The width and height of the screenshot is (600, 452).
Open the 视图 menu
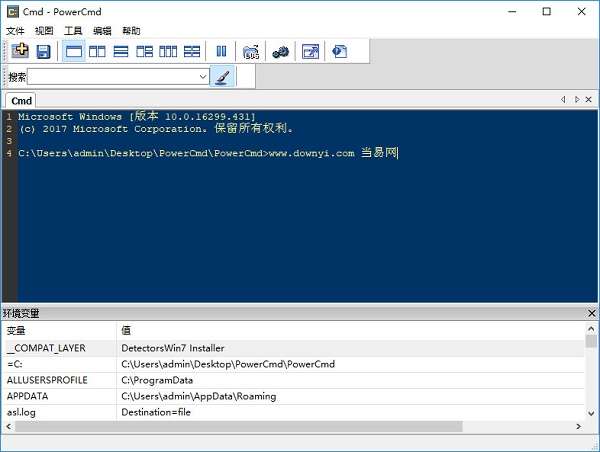coord(44,31)
